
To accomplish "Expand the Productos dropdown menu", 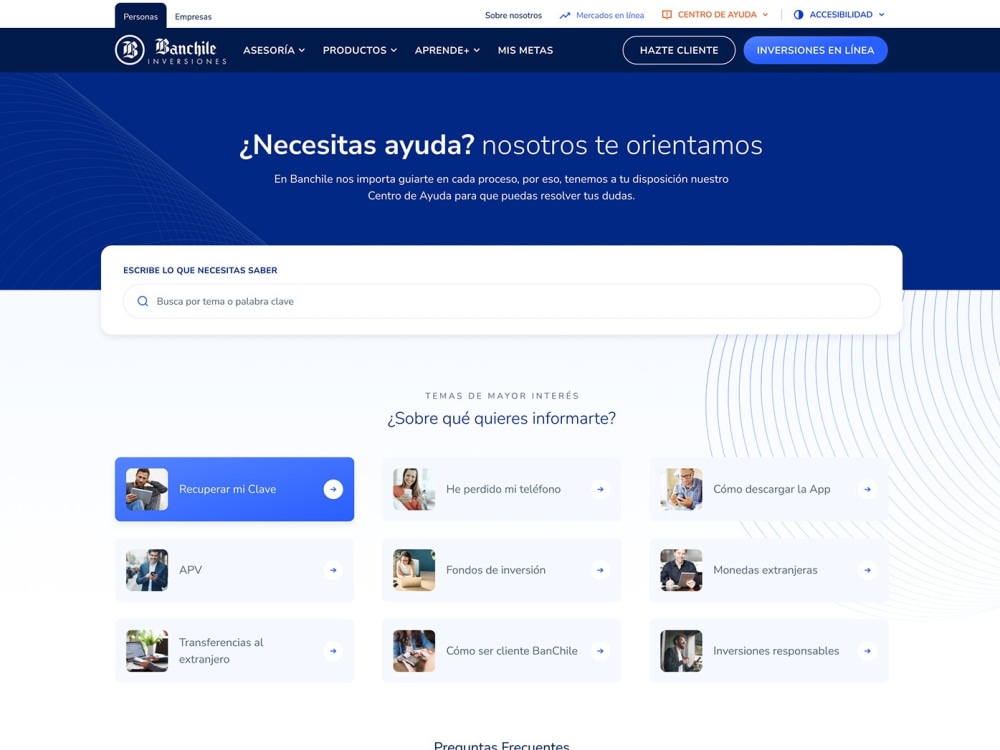I will tap(360, 50).
